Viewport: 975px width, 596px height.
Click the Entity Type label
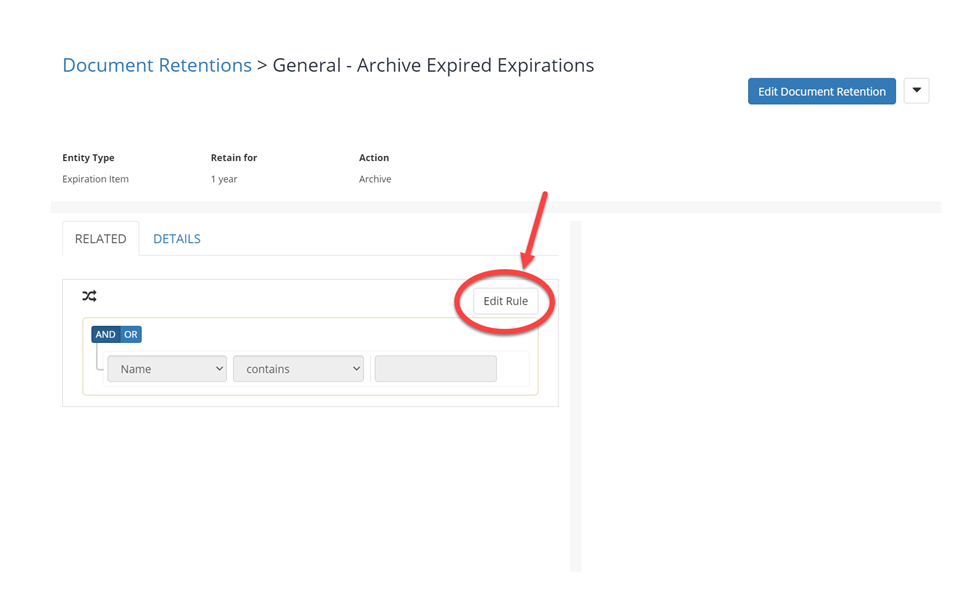[88, 158]
